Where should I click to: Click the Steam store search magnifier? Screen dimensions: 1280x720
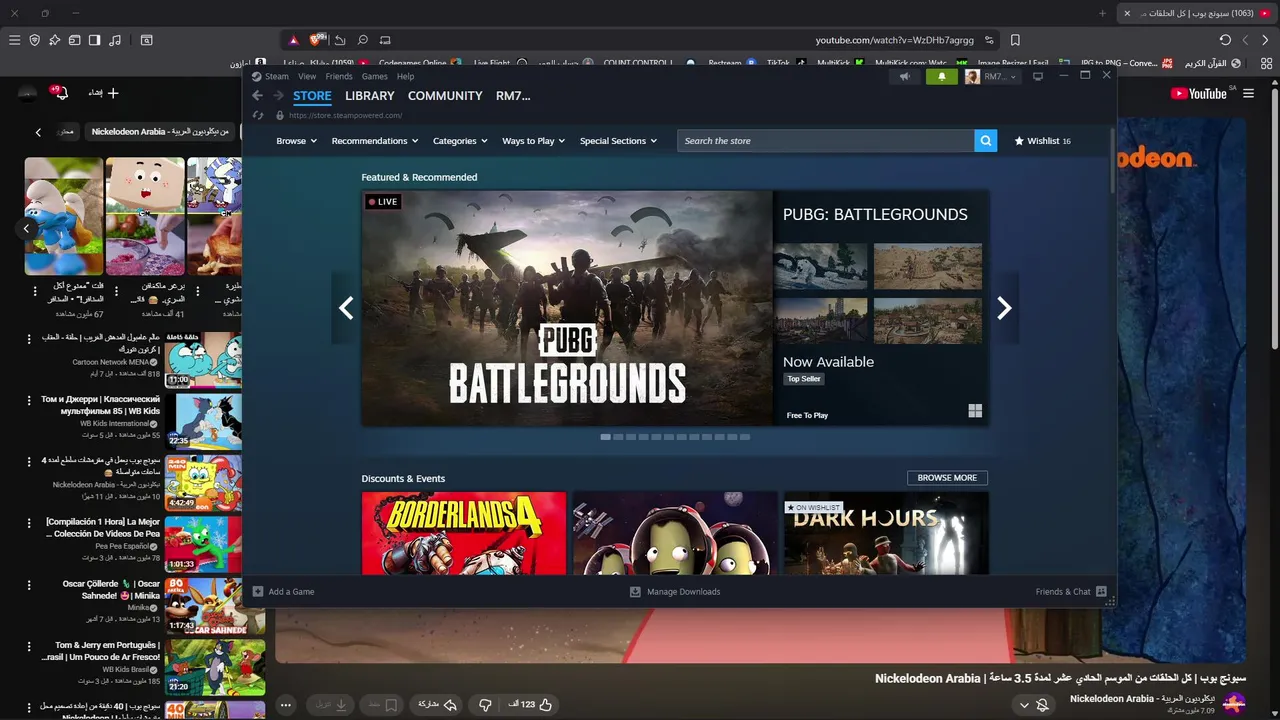point(986,141)
